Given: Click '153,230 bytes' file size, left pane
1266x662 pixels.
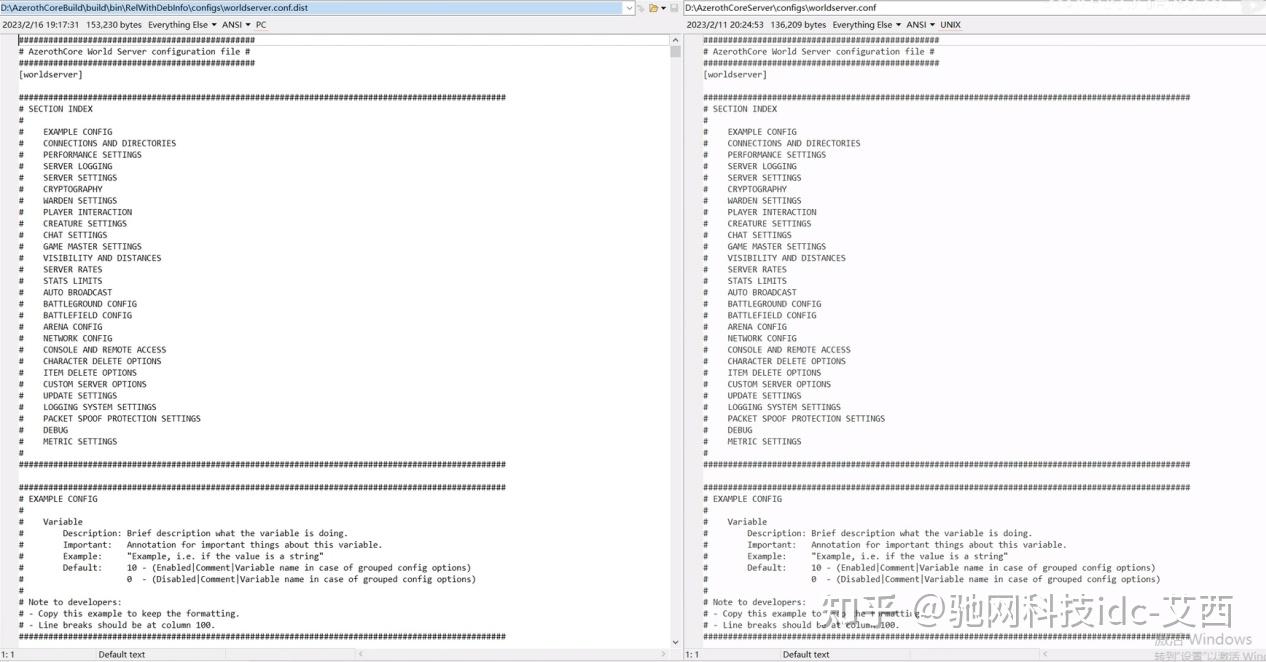Looking at the screenshot, I should (x=113, y=24).
